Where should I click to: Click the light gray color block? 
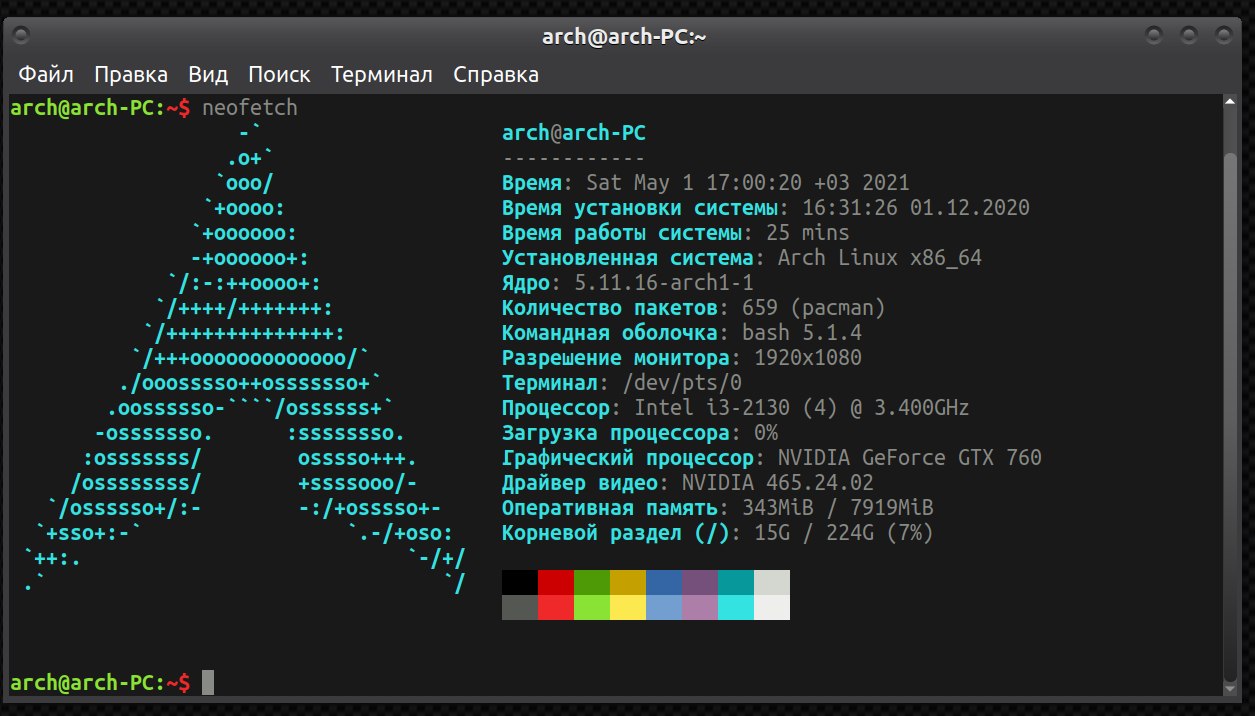coord(772,583)
